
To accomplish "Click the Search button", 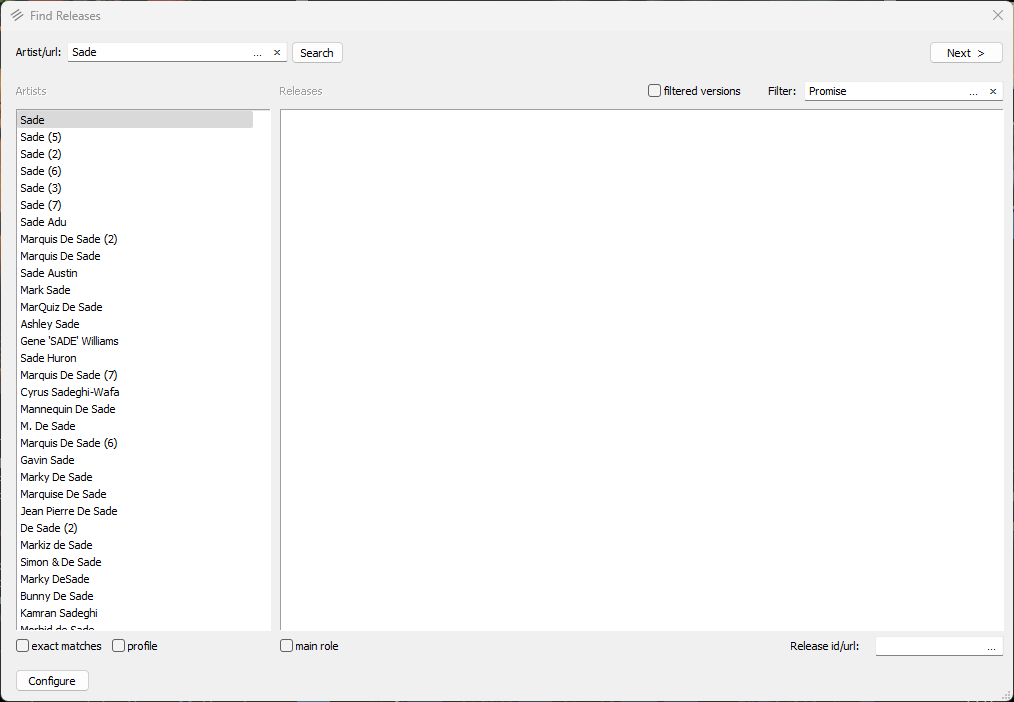I will (x=317, y=53).
